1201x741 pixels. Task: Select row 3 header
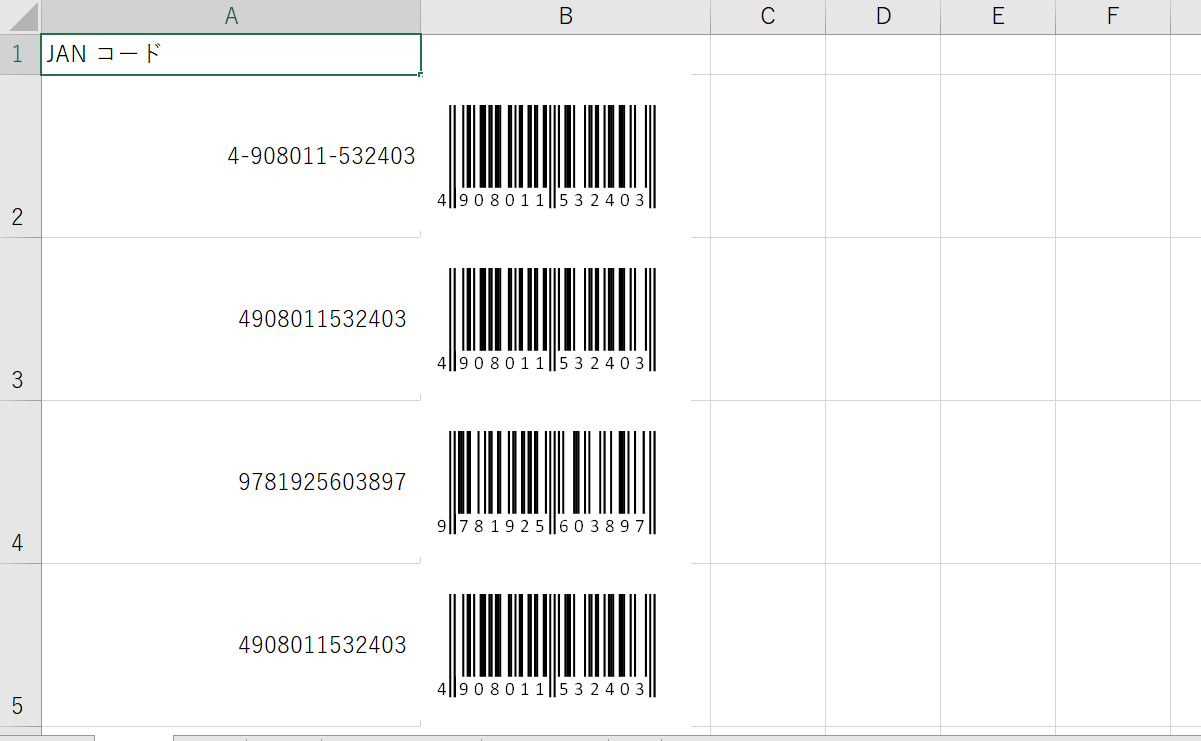pyautogui.click(x=20, y=319)
